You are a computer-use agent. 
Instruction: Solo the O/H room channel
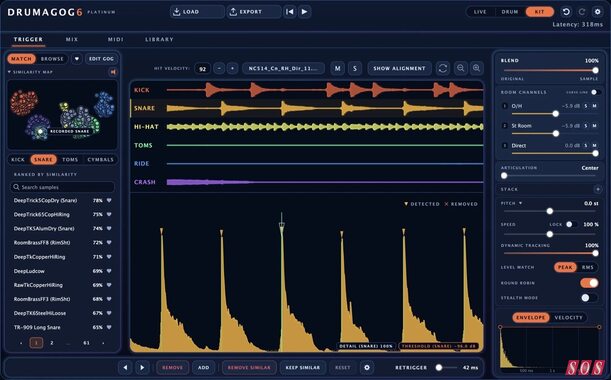click(x=586, y=106)
